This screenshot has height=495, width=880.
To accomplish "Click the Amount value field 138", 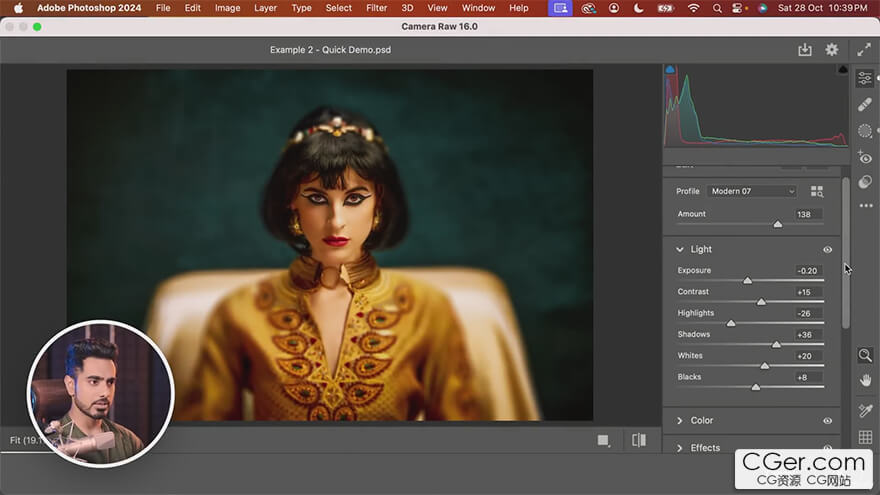I will click(808, 214).
